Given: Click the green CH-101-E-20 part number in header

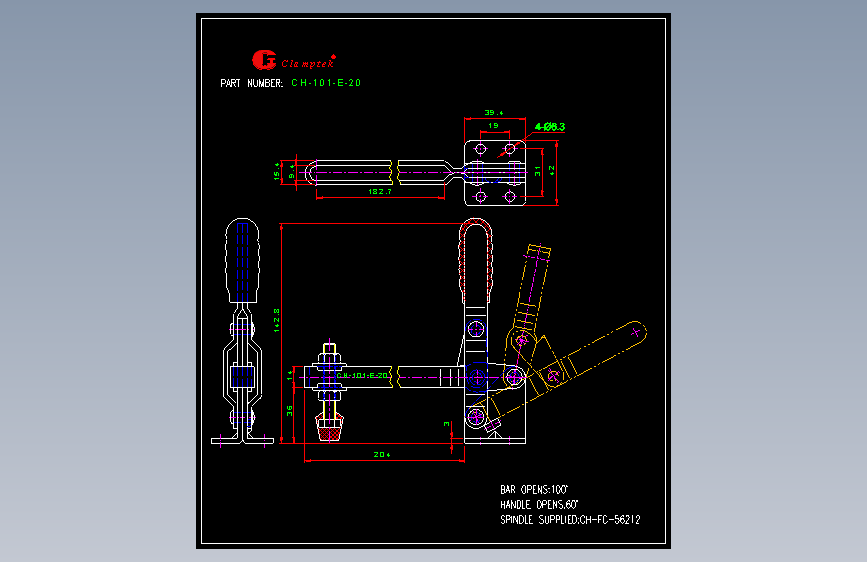Looking at the screenshot, I should pyautogui.click(x=326, y=83).
